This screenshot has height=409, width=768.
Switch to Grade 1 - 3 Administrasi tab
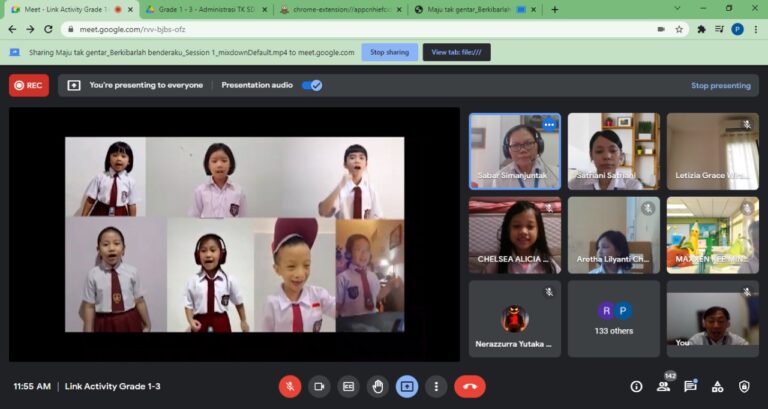(x=200, y=9)
